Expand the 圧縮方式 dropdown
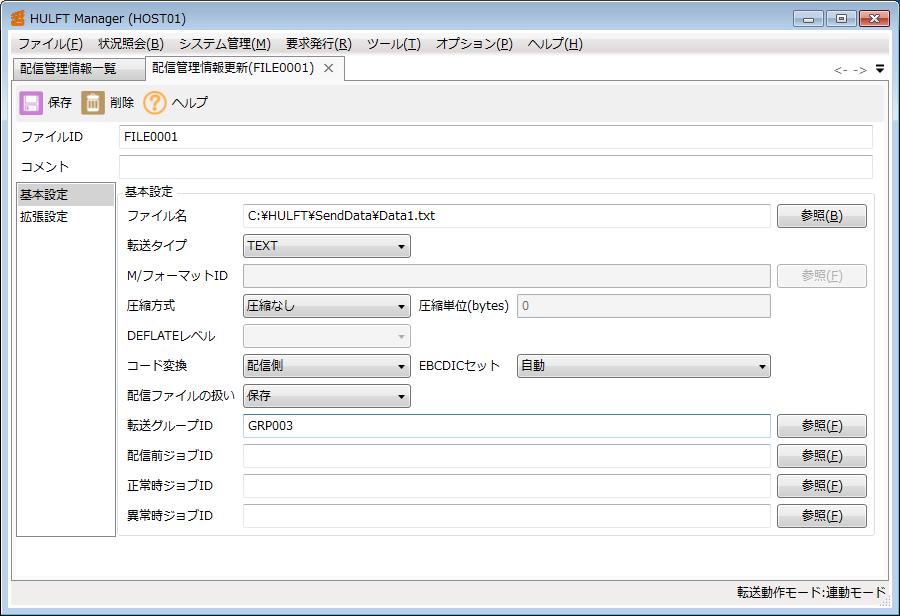Viewport: 900px width, 616px height. pyautogui.click(x=327, y=306)
